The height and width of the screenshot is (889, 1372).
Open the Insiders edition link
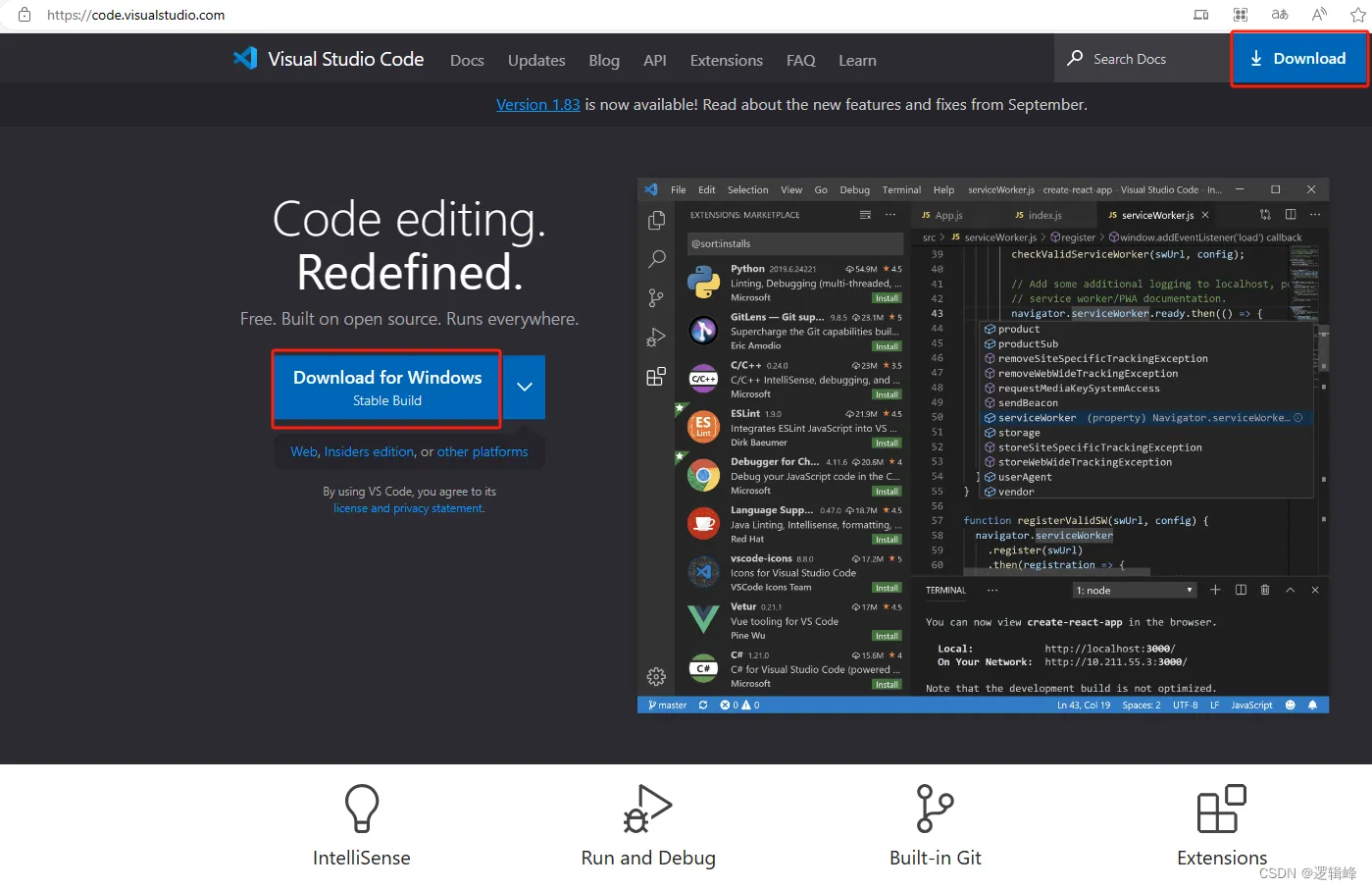point(369,451)
